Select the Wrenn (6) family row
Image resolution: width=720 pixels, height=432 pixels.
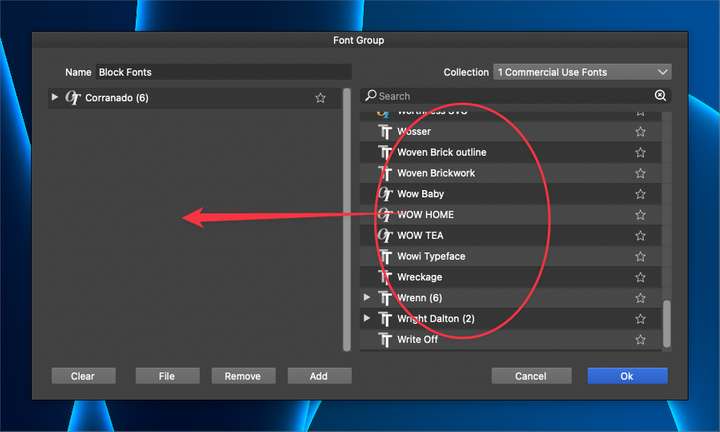[x=511, y=298]
